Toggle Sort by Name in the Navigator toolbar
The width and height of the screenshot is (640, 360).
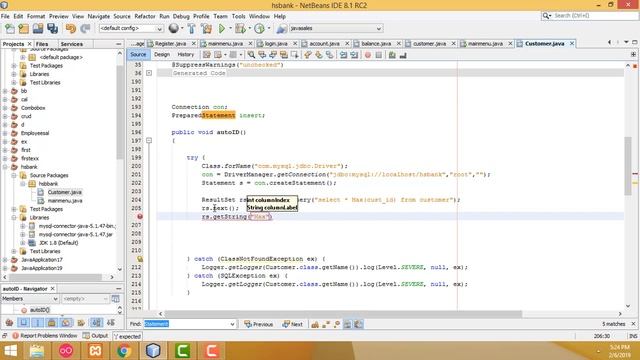pyautogui.click(x=96, y=323)
